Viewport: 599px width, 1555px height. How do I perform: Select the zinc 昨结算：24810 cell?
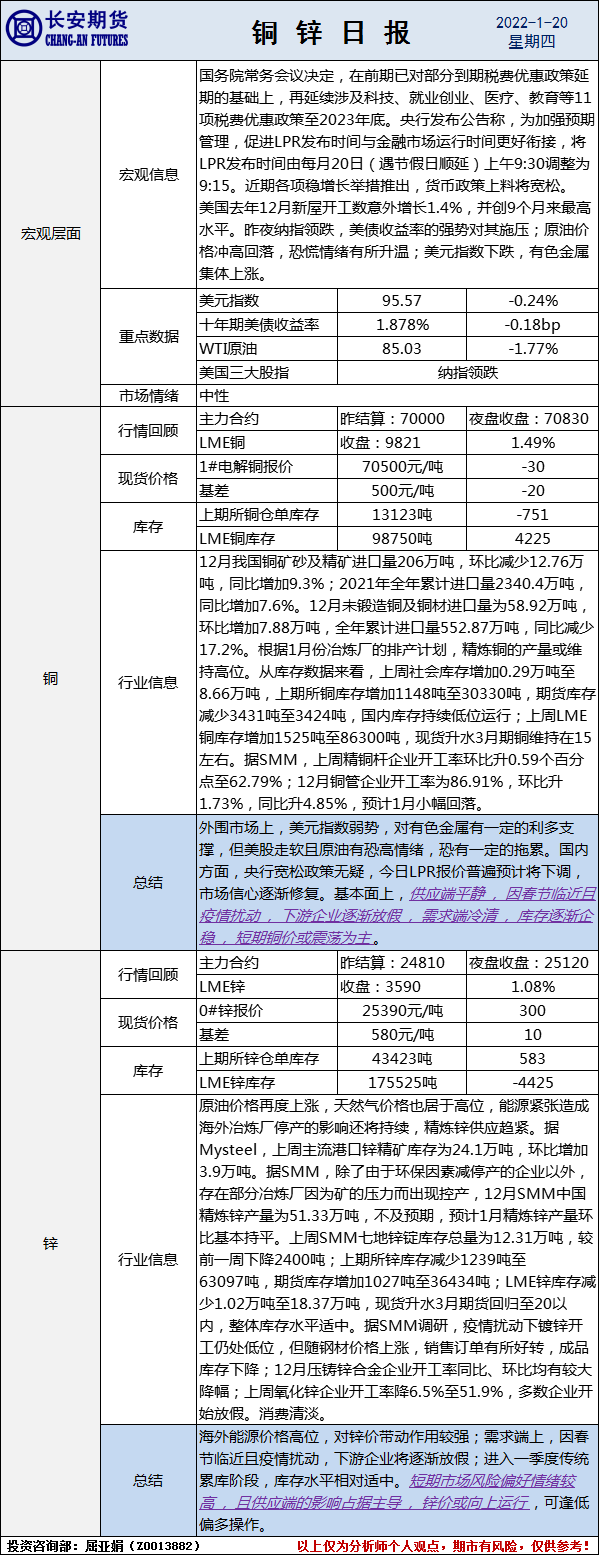pyautogui.click(x=401, y=963)
